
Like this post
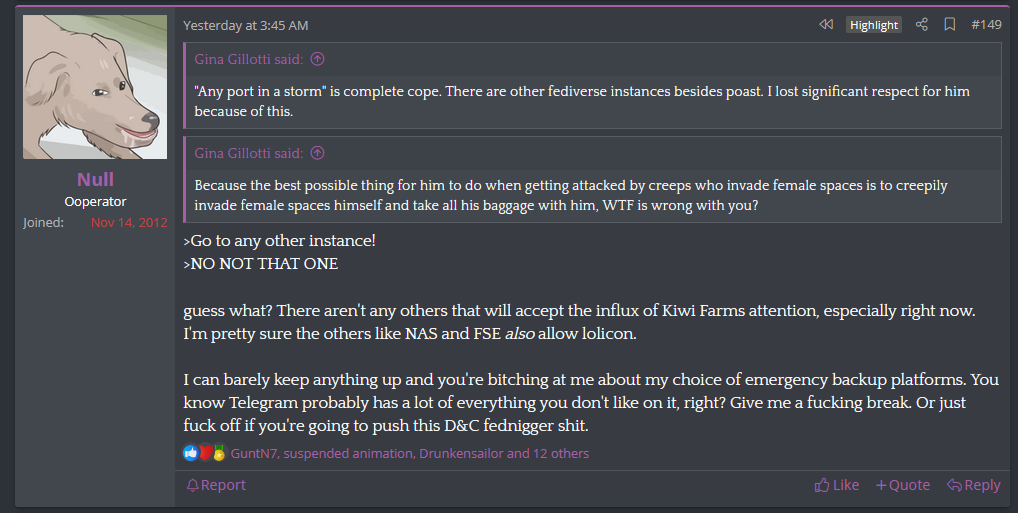point(837,485)
